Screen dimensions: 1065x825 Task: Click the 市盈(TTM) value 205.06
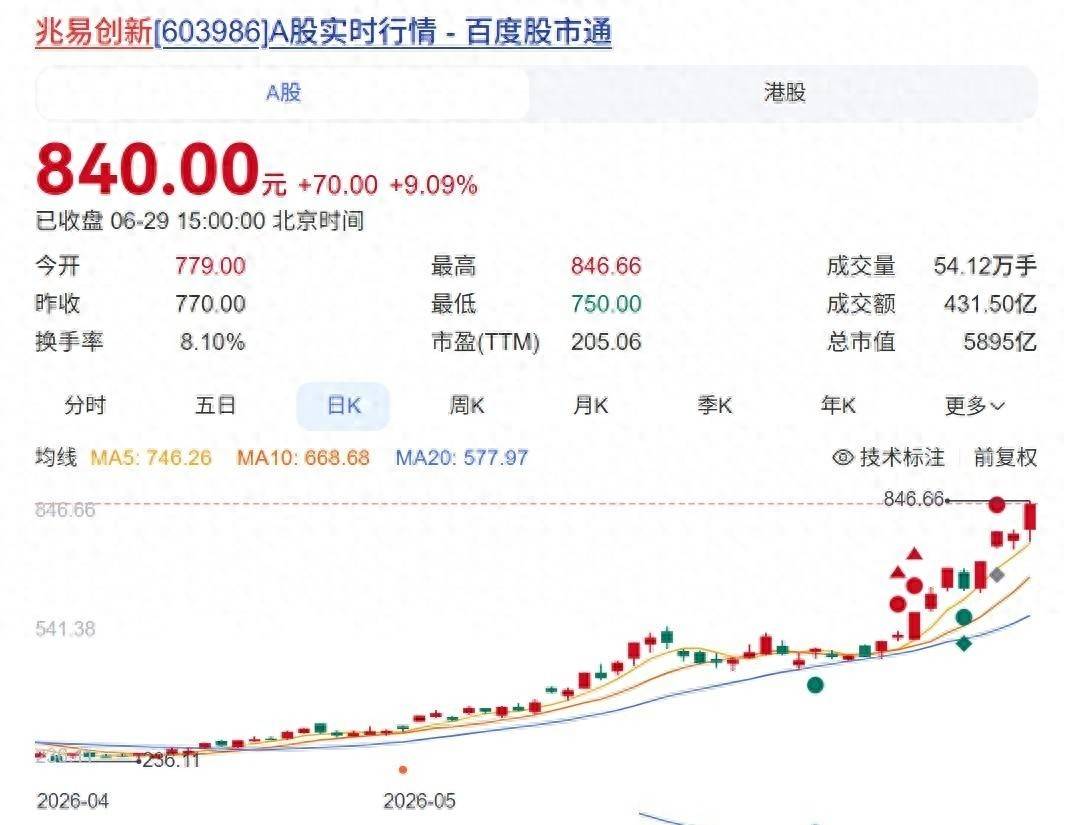[606, 342]
